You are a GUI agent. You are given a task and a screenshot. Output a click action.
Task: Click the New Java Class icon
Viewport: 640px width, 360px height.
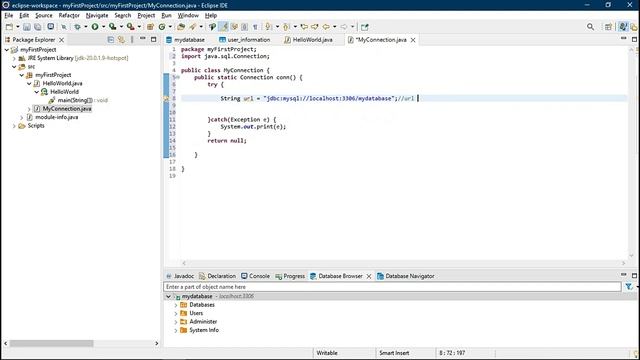coord(162,27)
